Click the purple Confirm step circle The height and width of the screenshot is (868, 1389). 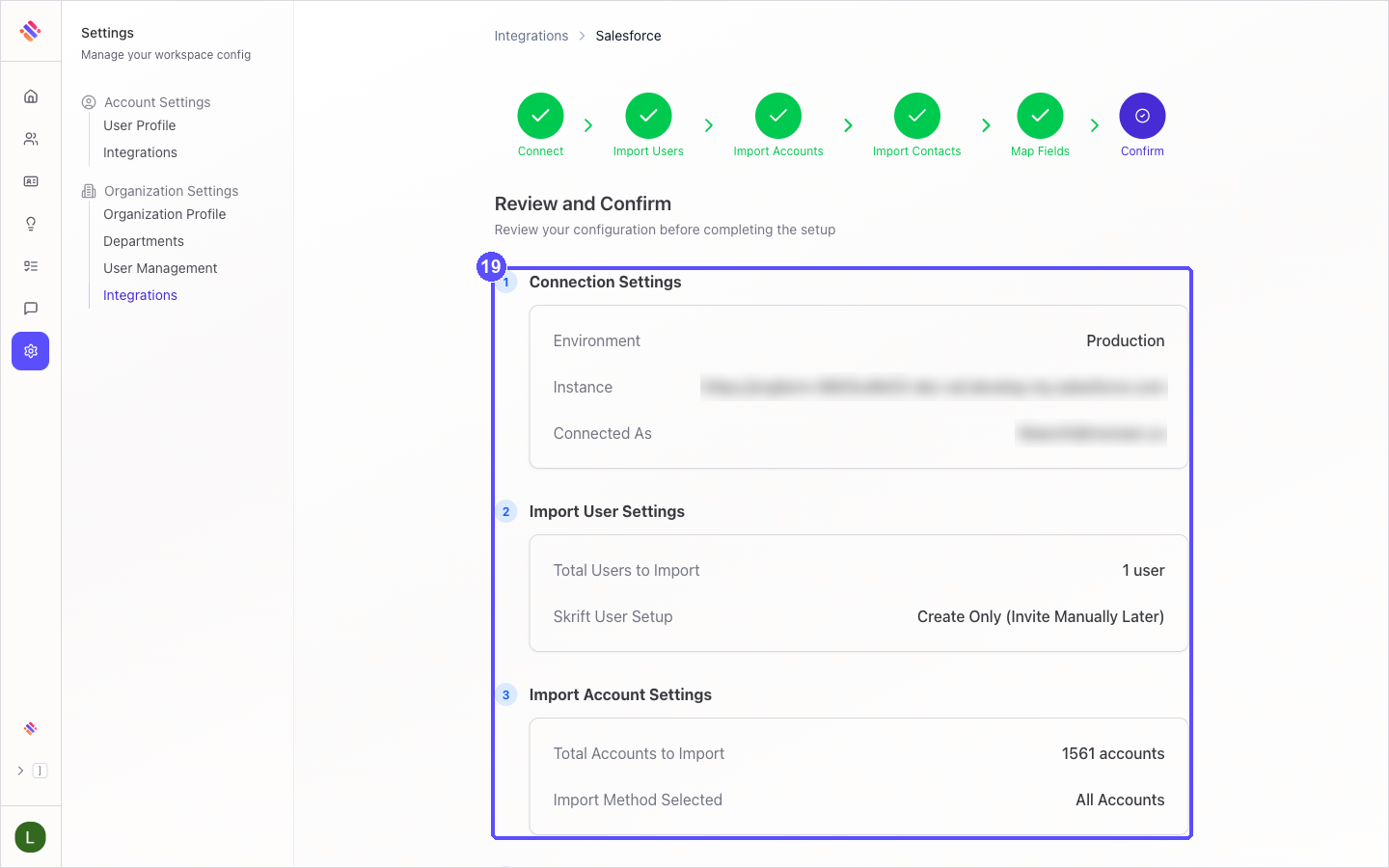[1142, 116]
